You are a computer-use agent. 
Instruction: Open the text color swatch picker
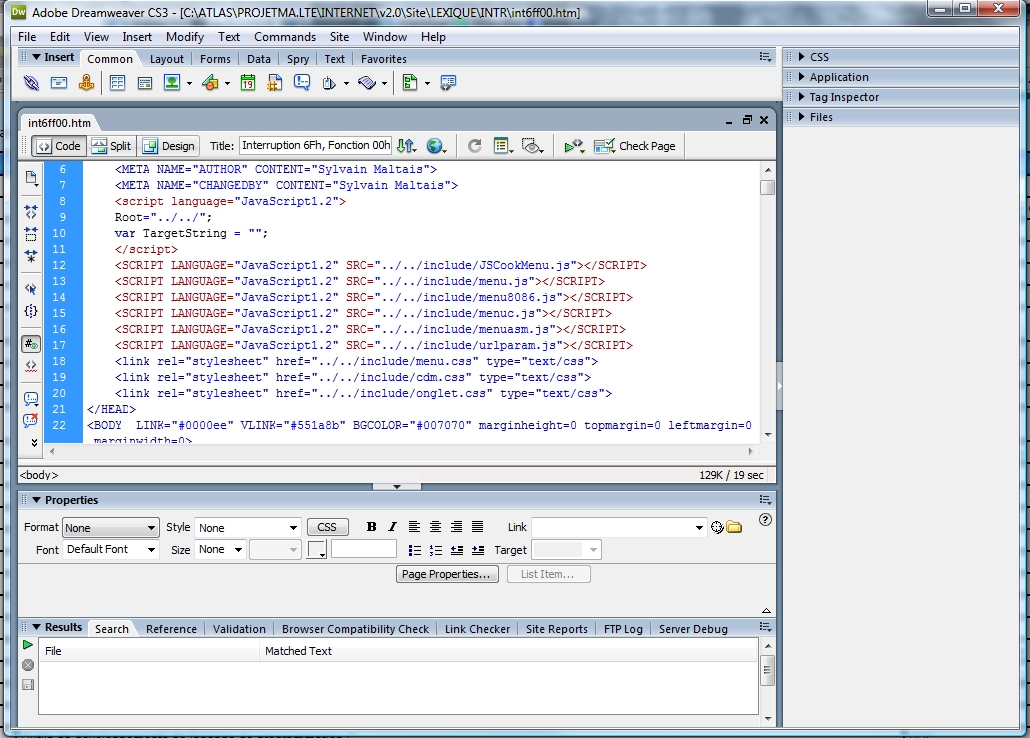[x=317, y=549]
